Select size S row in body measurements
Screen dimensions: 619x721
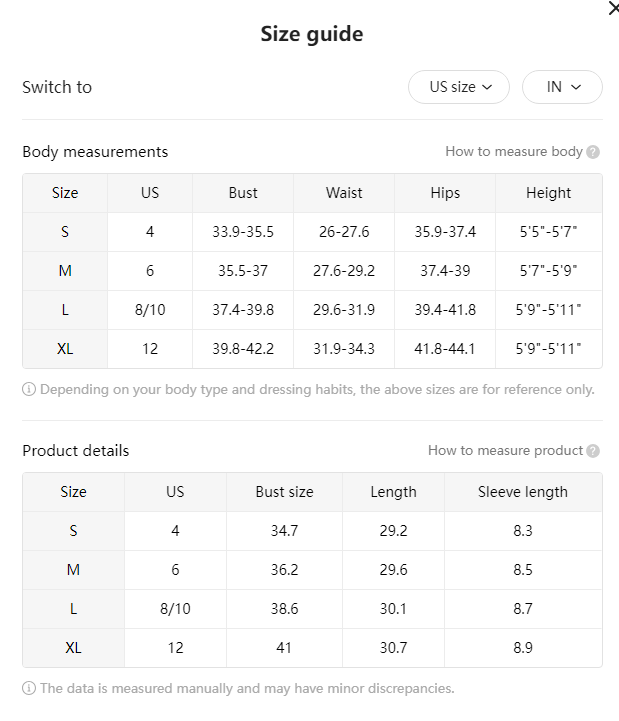click(x=312, y=232)
